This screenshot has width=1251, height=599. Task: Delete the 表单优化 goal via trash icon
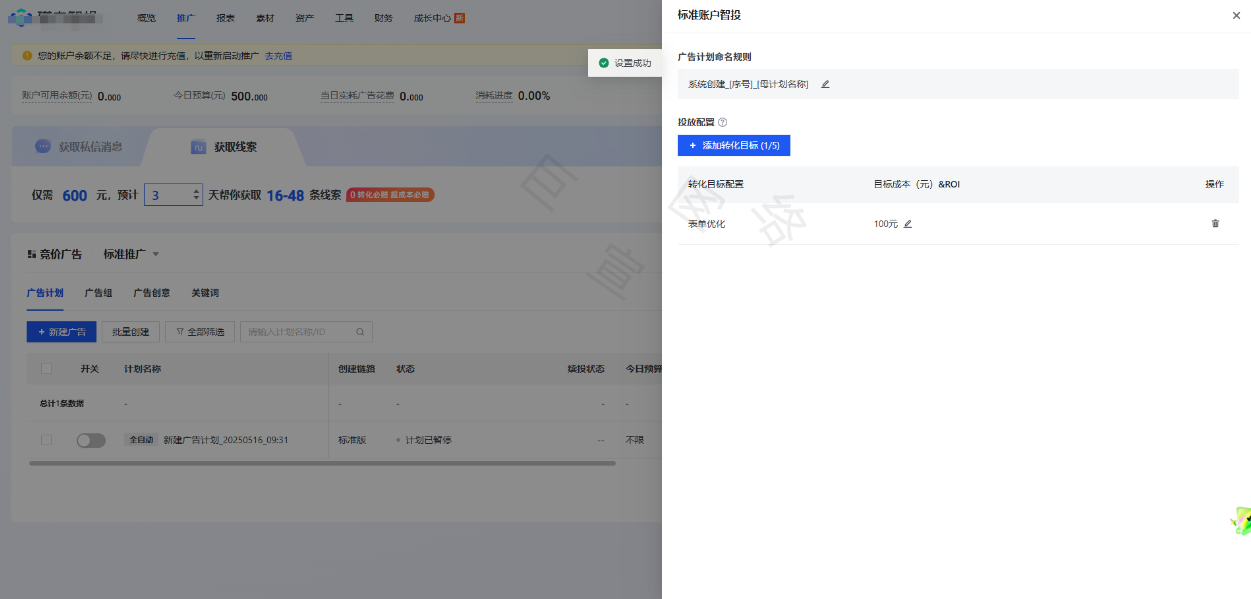(x=1215, y=224)
